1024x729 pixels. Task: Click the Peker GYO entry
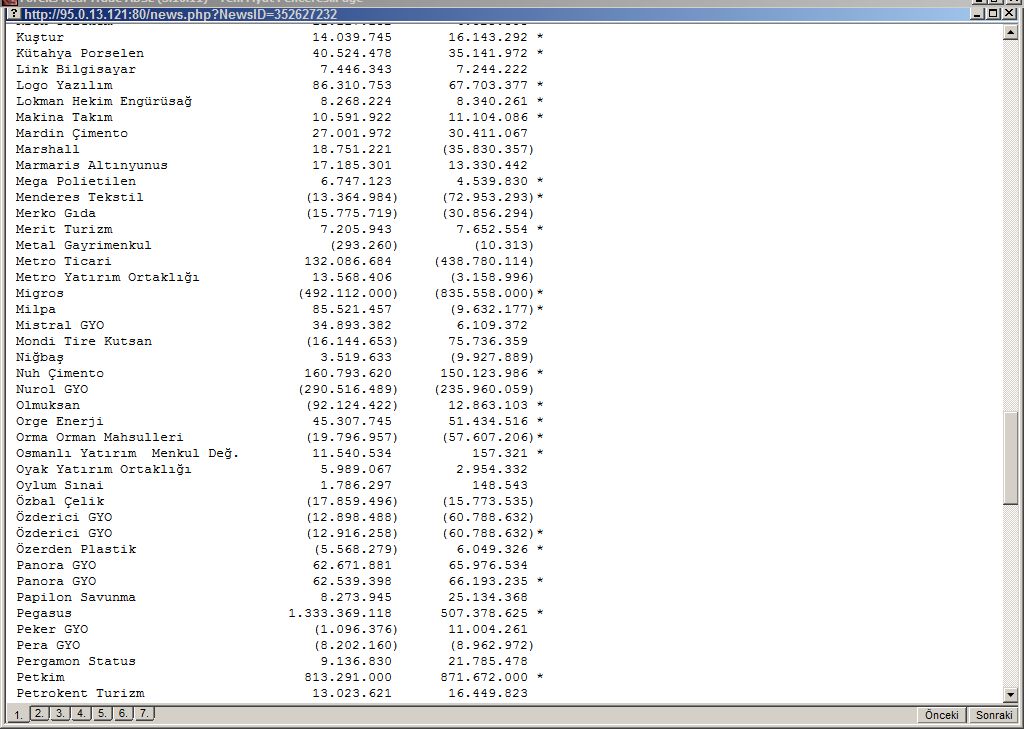(x=52, y=629)
